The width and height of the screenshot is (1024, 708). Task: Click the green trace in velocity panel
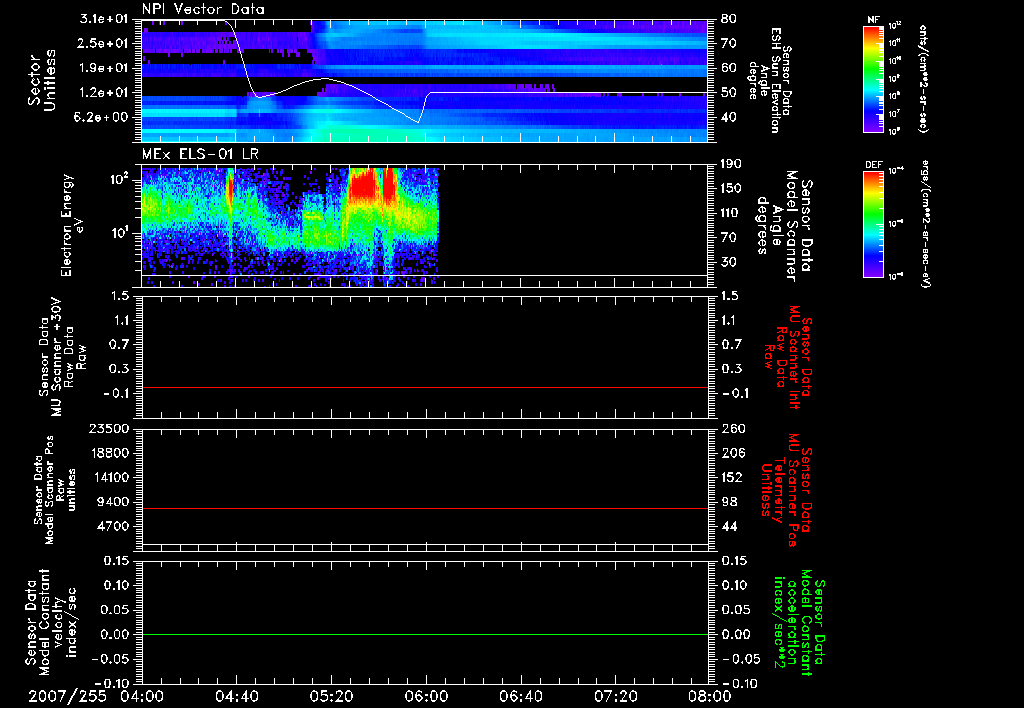click(425, 634)
